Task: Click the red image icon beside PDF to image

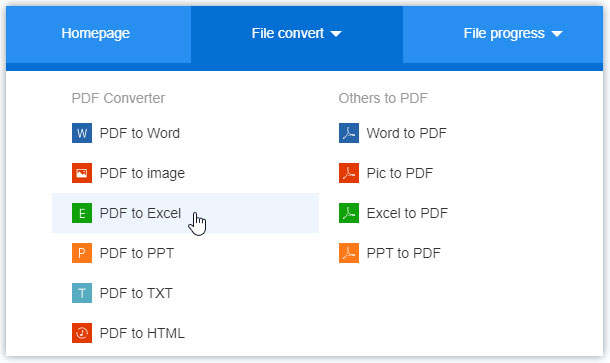Action: [82, 173]
